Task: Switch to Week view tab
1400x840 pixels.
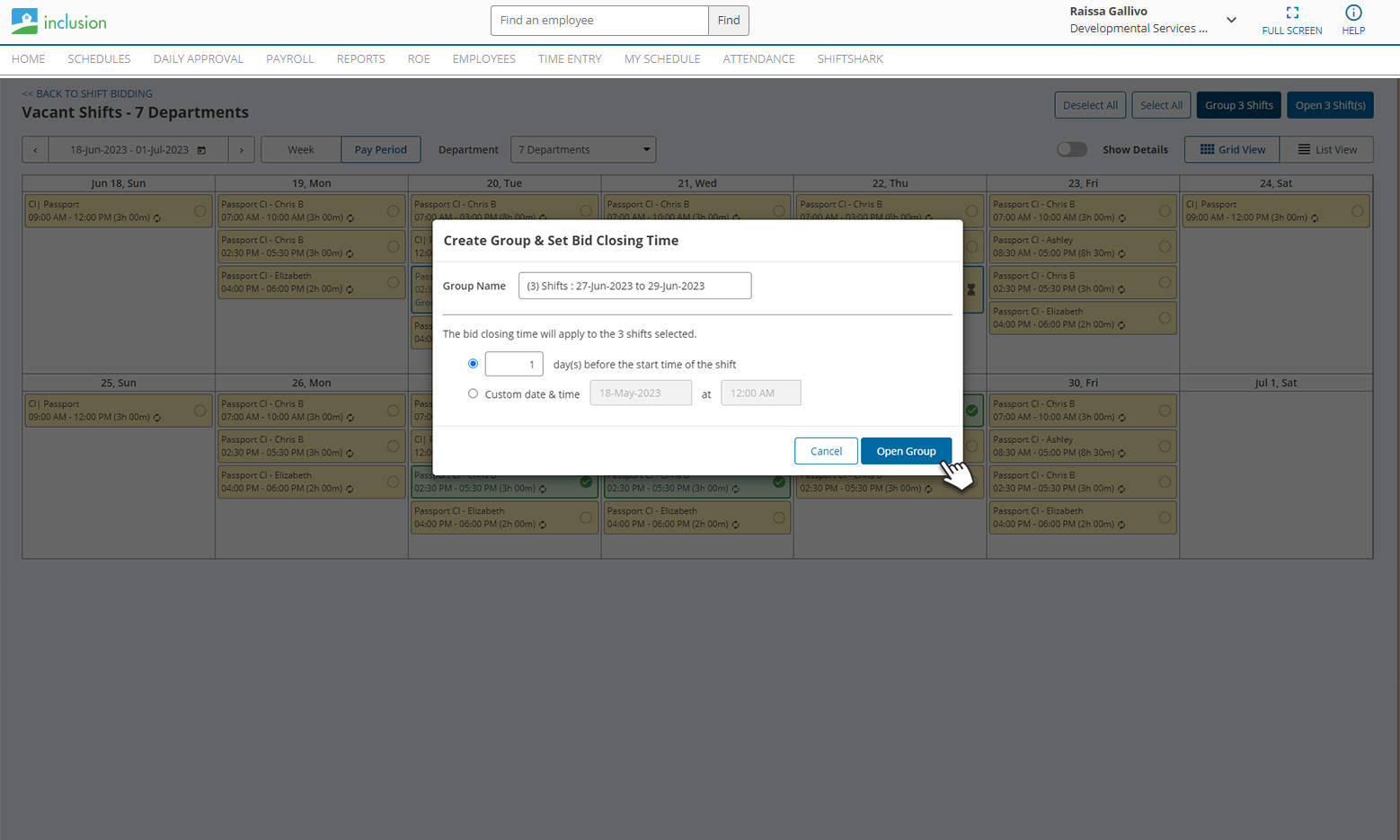Action: (x=301, y=150)
